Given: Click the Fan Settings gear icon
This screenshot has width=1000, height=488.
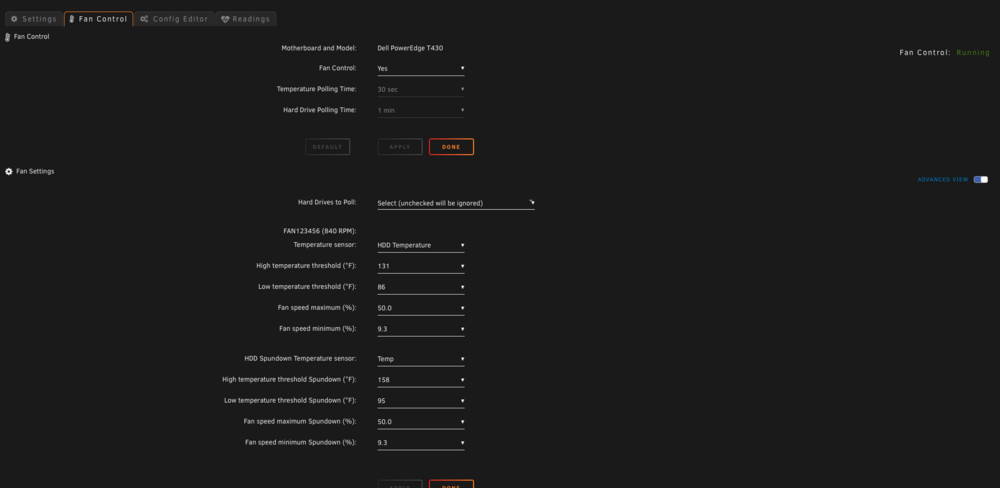Looking at the screenshot, I should click(9, 172).
